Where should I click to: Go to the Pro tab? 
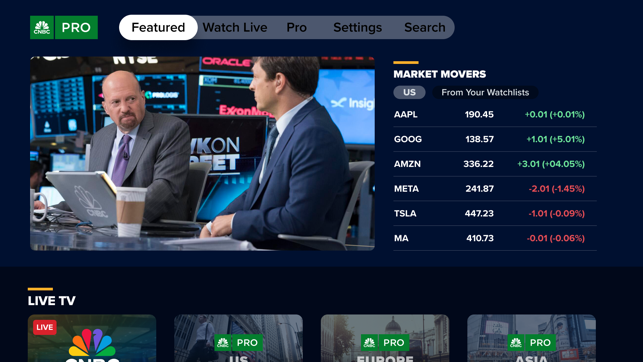click(x=296, y=27)
